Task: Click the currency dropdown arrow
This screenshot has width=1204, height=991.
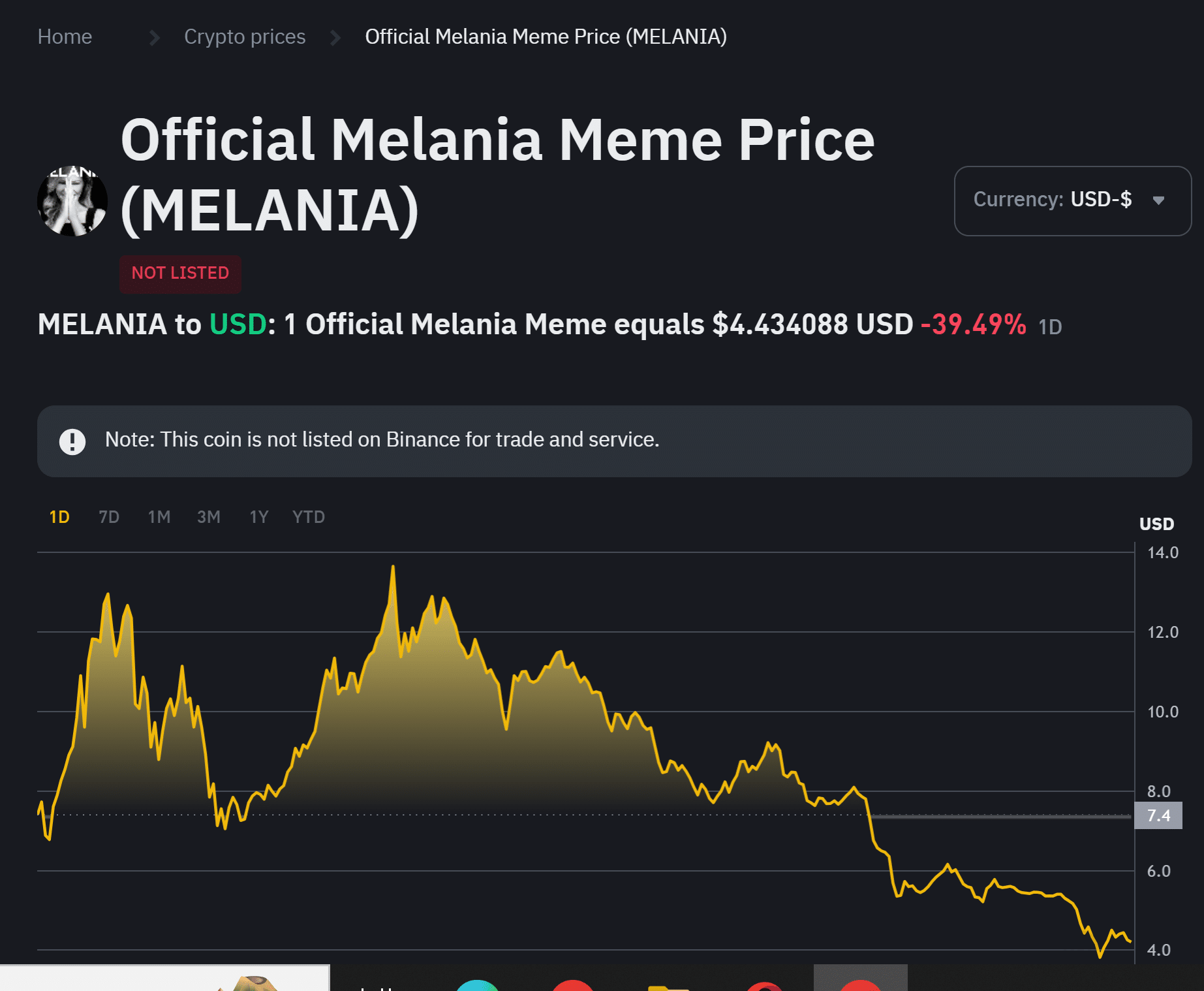Action: (1158, 200)
